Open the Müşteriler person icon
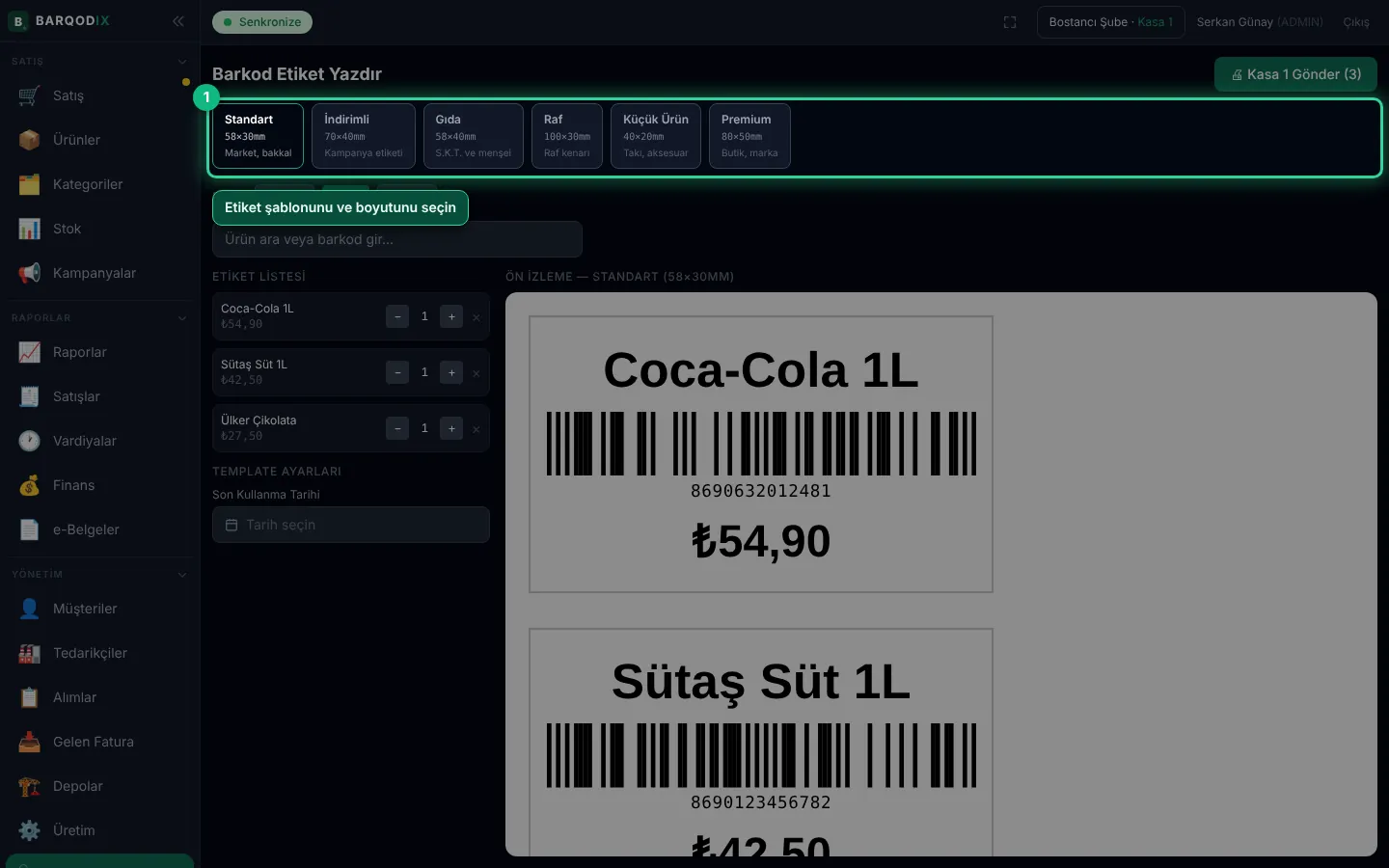1389x868 pixels. pyautogui.click(x=29, y=609)
